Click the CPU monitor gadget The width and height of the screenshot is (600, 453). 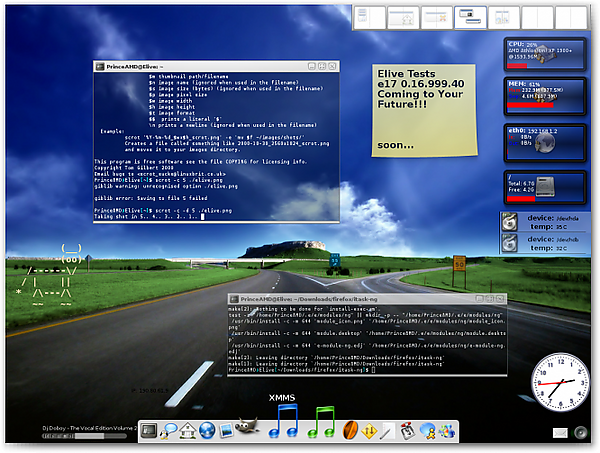[x=545, y=56]
